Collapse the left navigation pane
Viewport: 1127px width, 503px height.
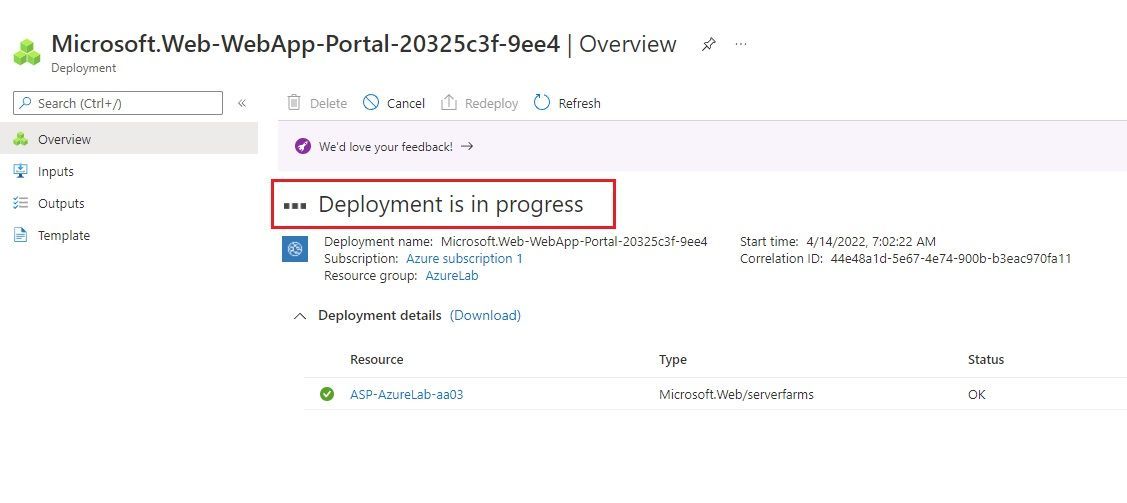coord(242,103)
